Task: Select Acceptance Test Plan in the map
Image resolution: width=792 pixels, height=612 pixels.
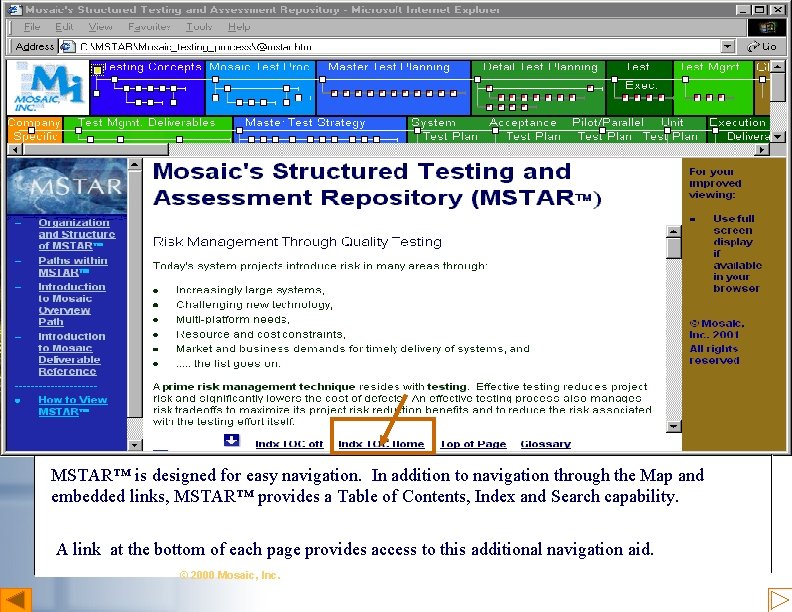Action: click(x=525, y=129)
